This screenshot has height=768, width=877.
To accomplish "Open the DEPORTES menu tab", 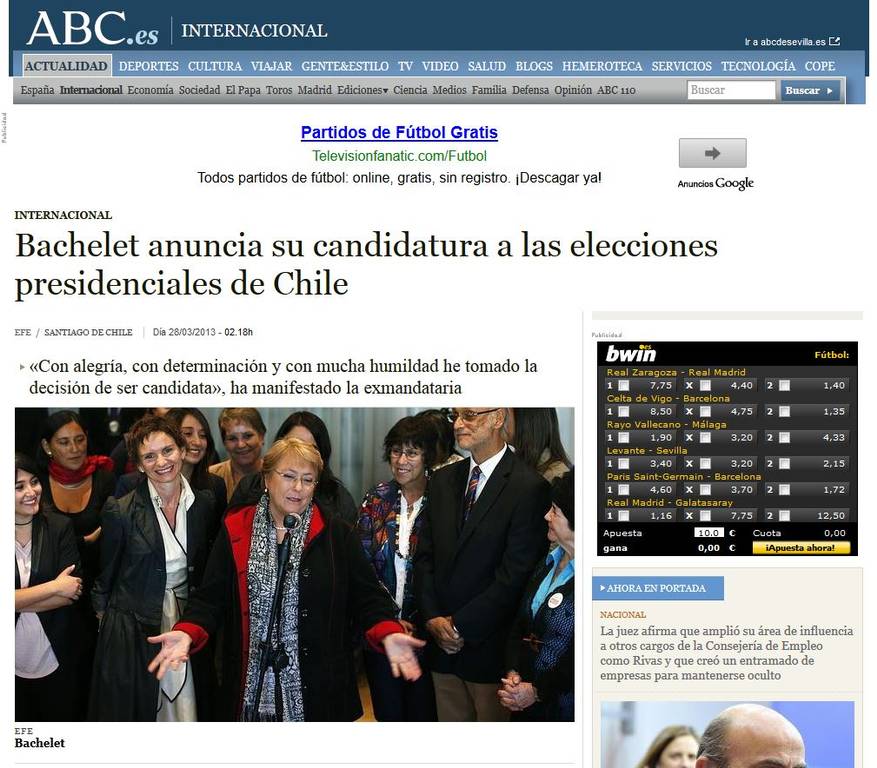I will pyautogui.click(x=149, y=66).
